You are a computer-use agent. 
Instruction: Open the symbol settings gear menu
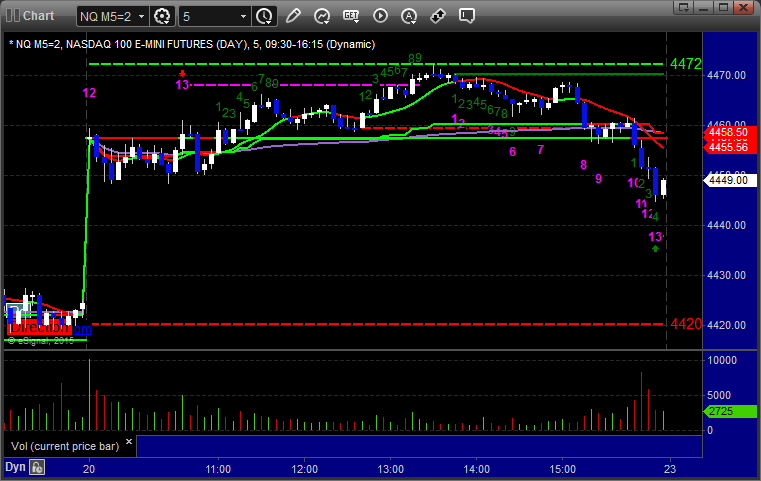[x=162, y=17]
